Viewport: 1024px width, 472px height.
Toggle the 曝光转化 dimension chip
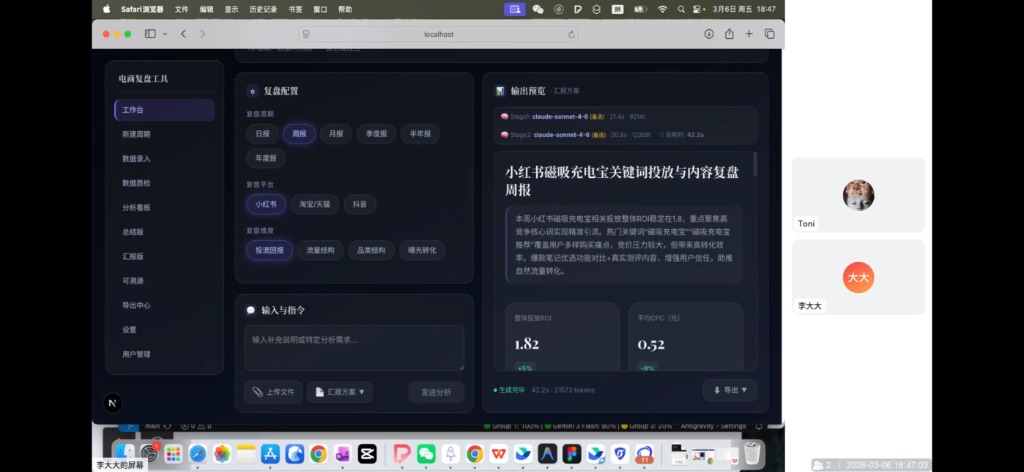pos(423,250)
